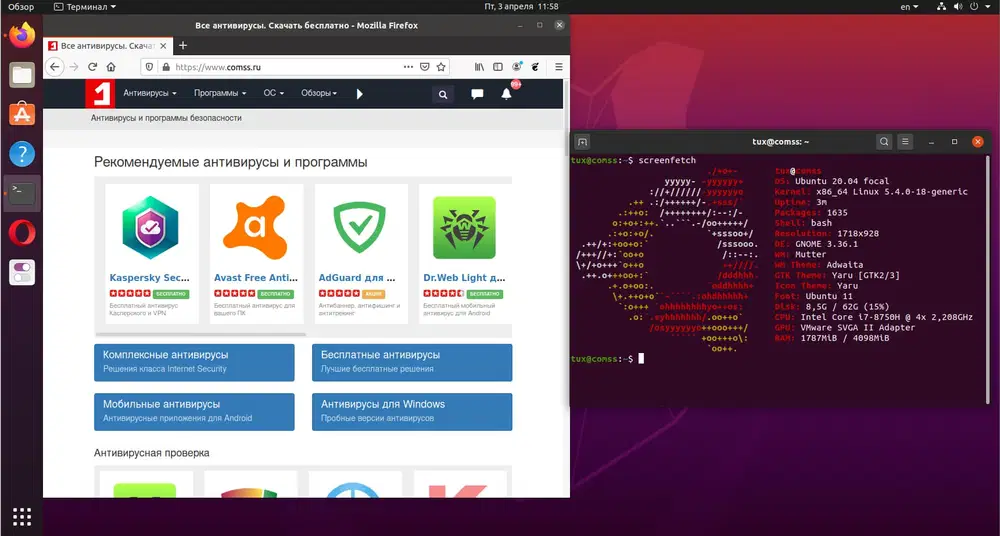1000x536 pixels.
Task: Search in the terminal window
Action: tap(884, 142)
